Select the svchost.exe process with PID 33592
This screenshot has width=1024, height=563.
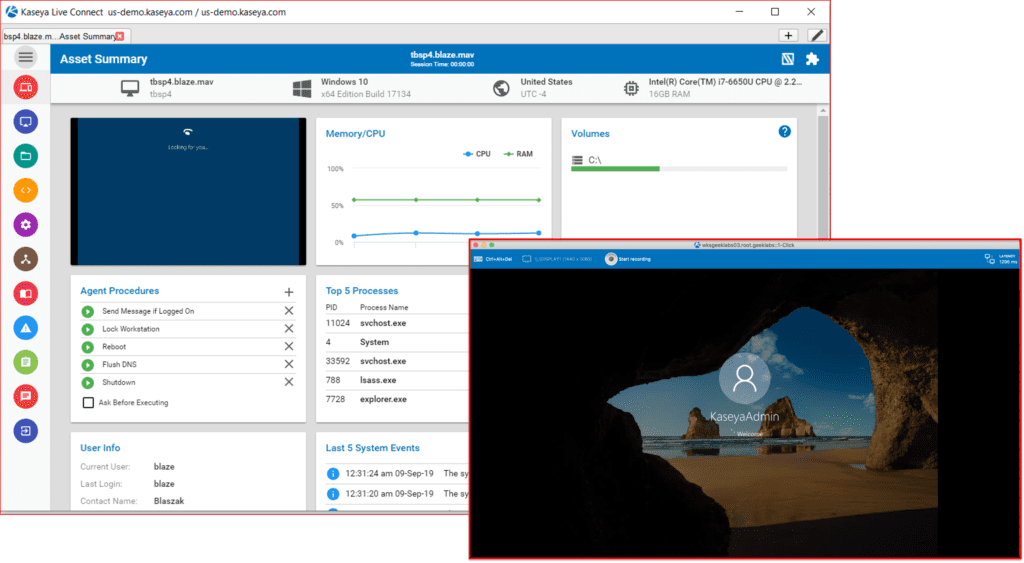(x=397, y=361)
